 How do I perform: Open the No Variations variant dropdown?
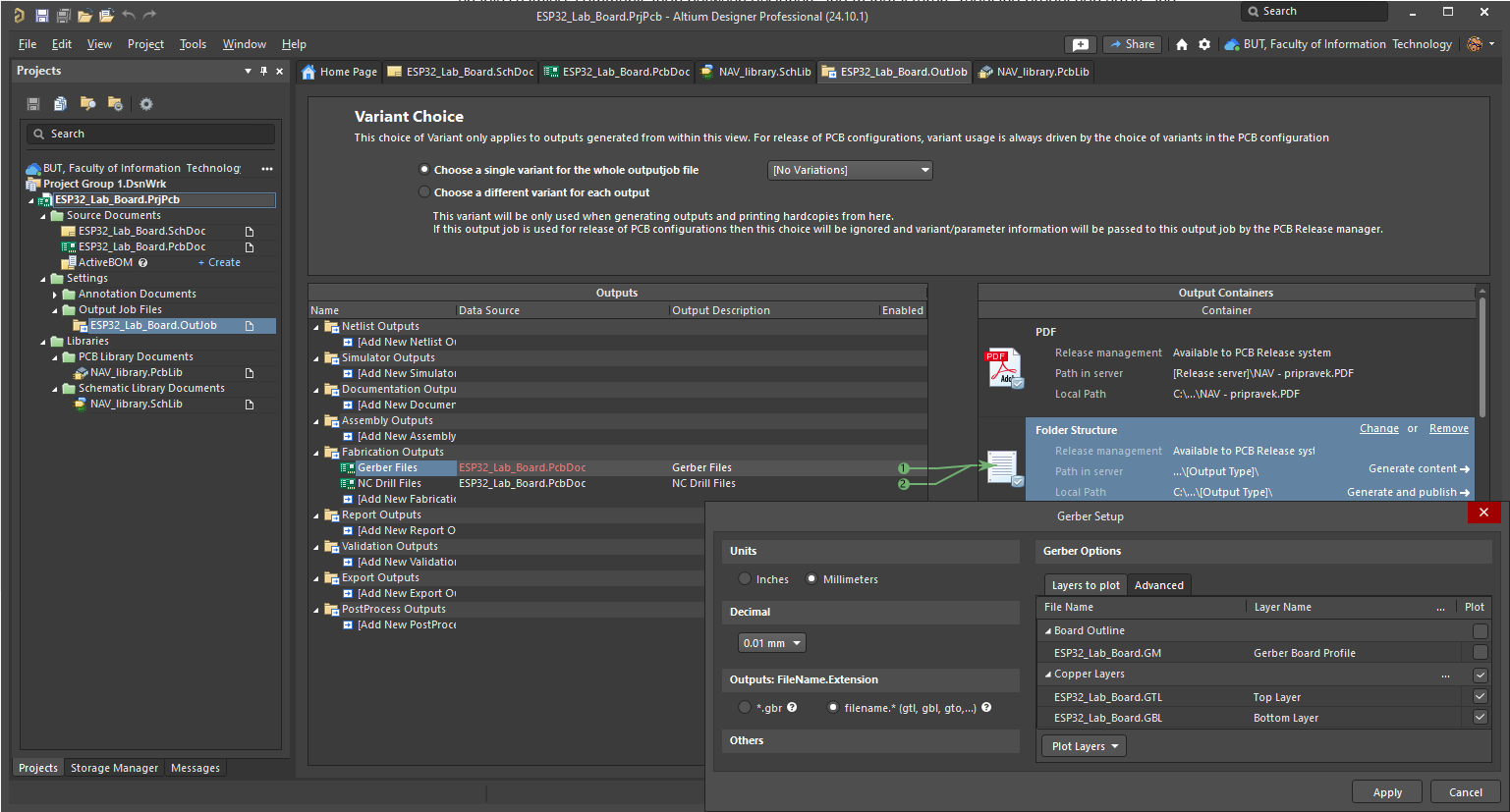(849, 170)
